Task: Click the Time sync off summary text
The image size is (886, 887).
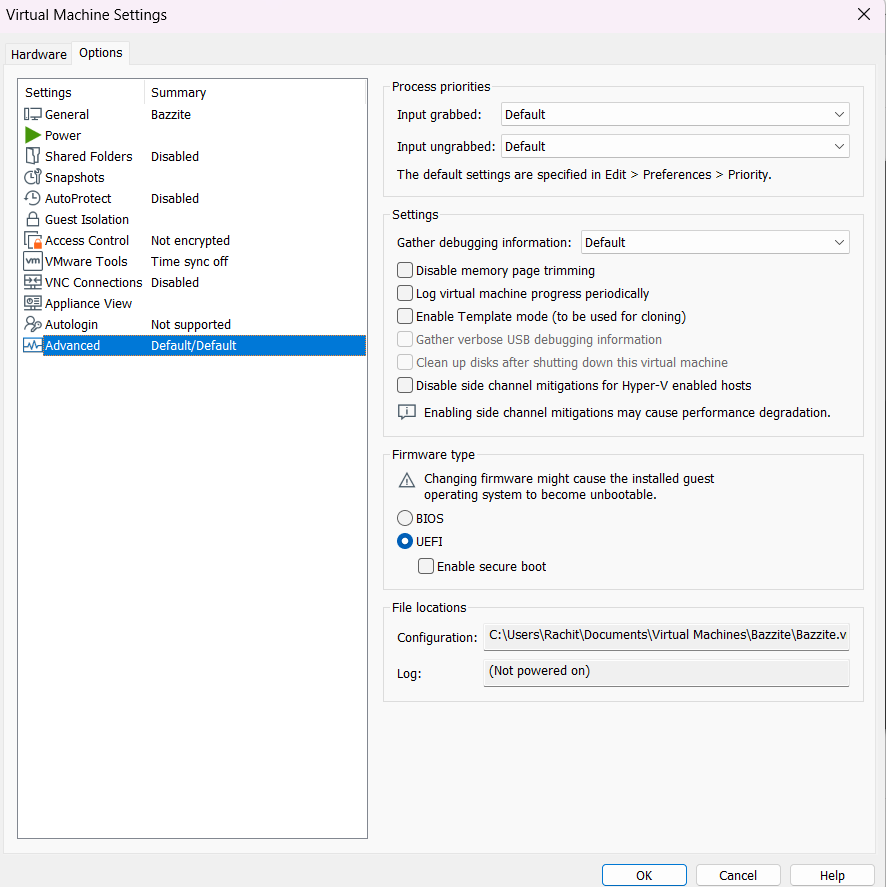Action: pyautogui.click(x=190, y=261)
